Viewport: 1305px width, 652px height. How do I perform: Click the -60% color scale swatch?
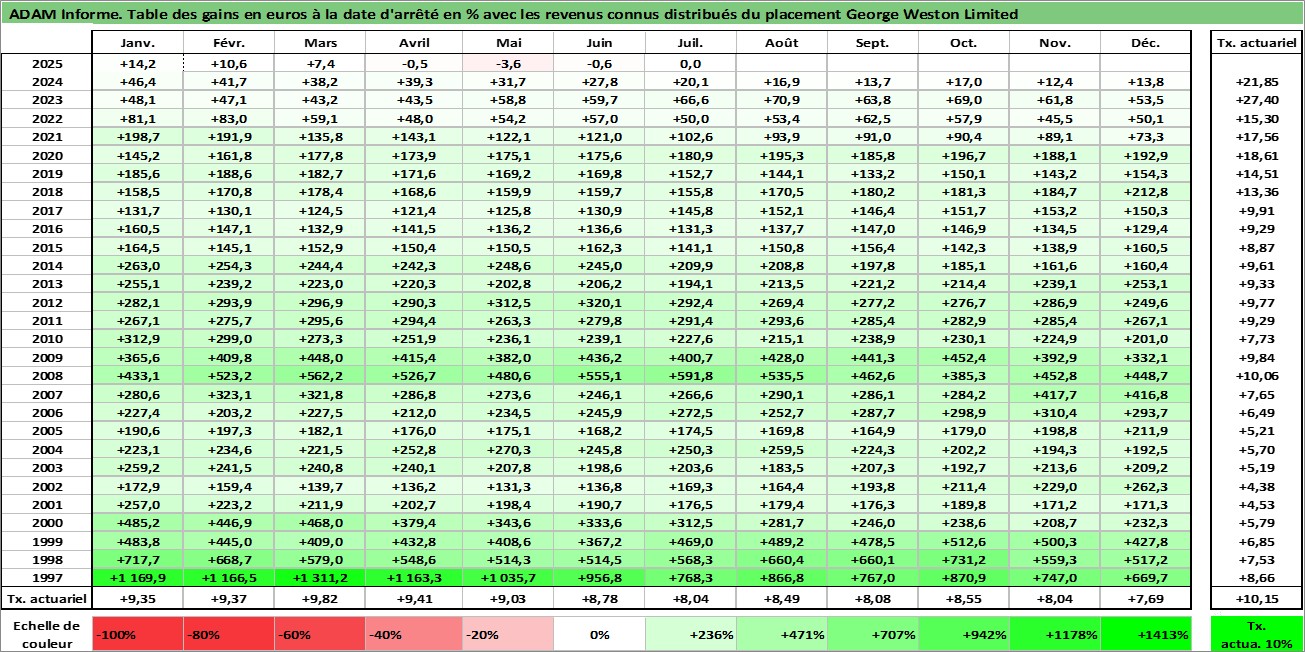tap(320, 634)
